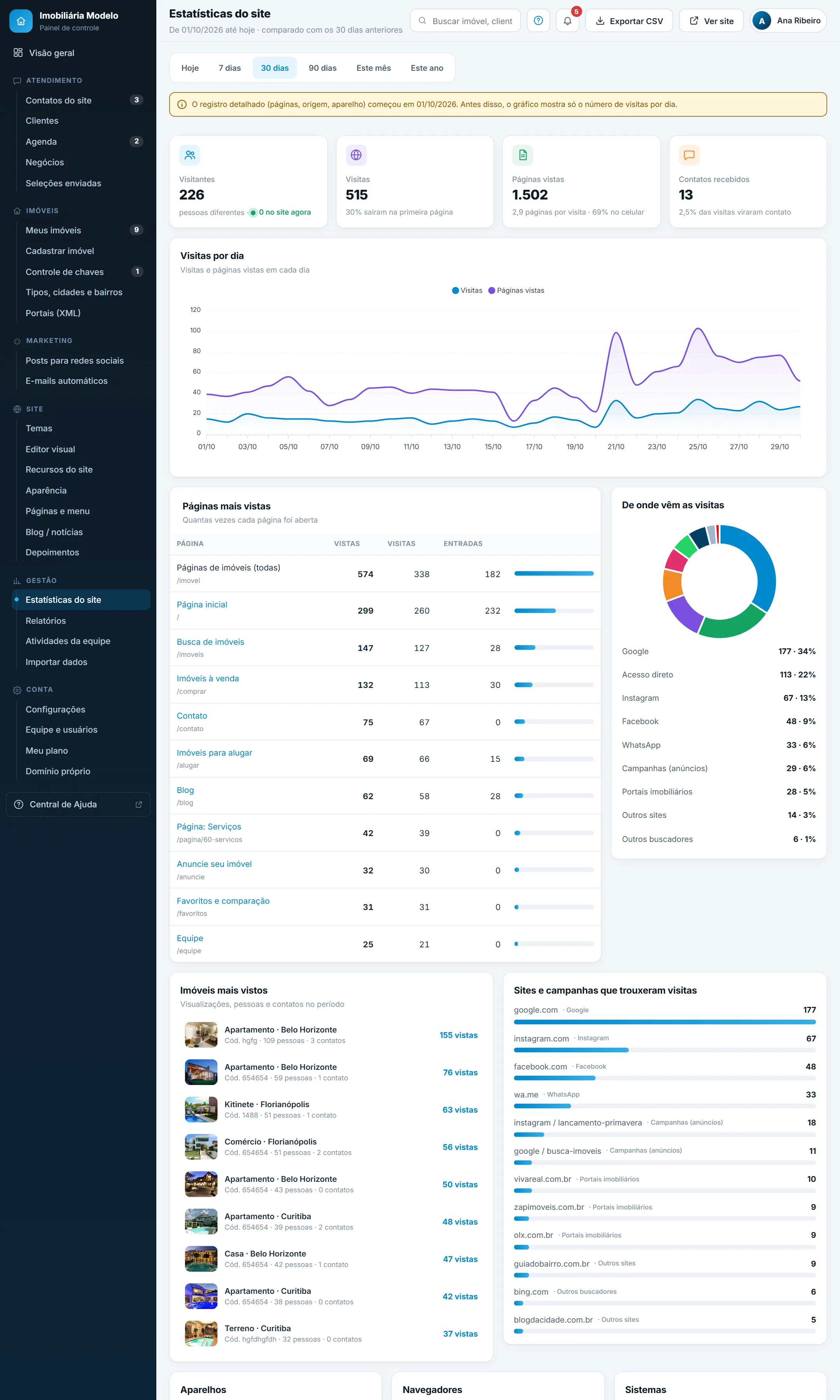Click the help question mark icon in header

[538, 20]
